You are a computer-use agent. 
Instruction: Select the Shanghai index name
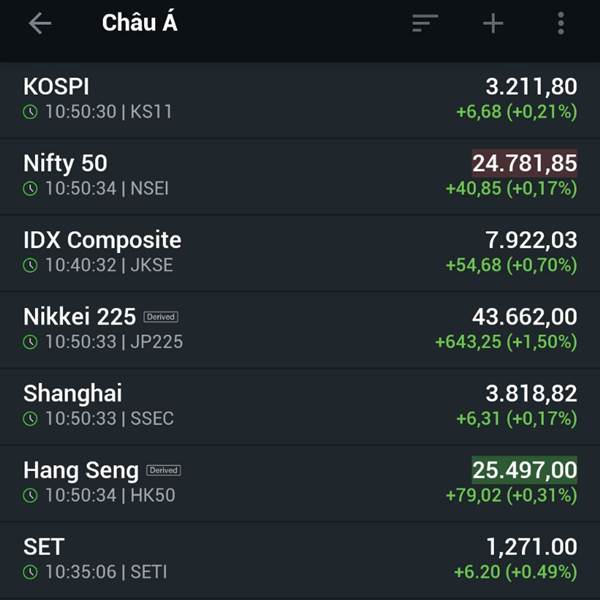[x=73, y=393]
